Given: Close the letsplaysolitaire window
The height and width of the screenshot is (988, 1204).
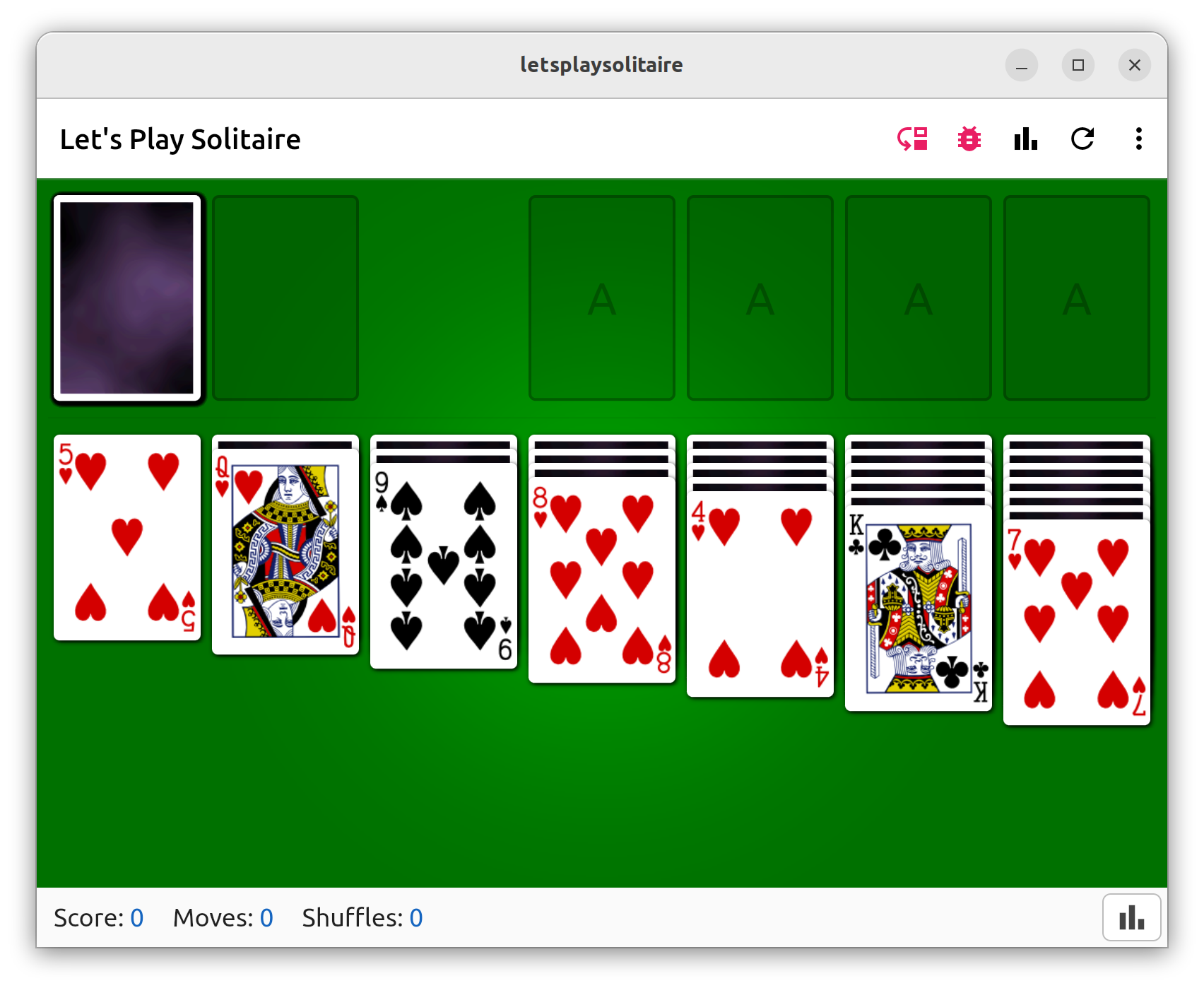Looking at the screenshot, I should pyautogui.click(x=1135, y=65).
